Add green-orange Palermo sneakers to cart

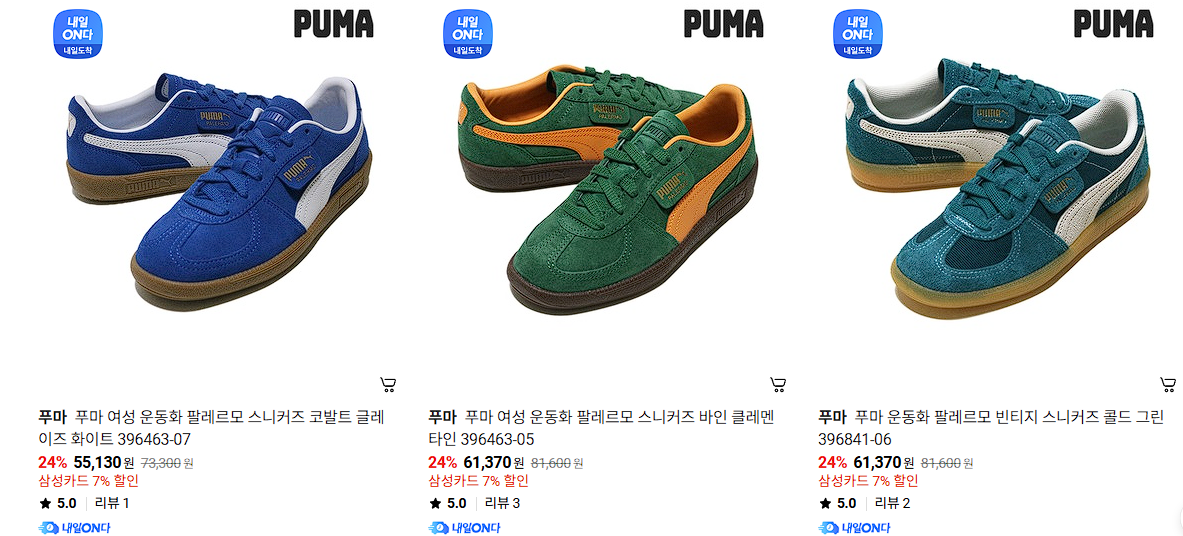coord(779,385)
